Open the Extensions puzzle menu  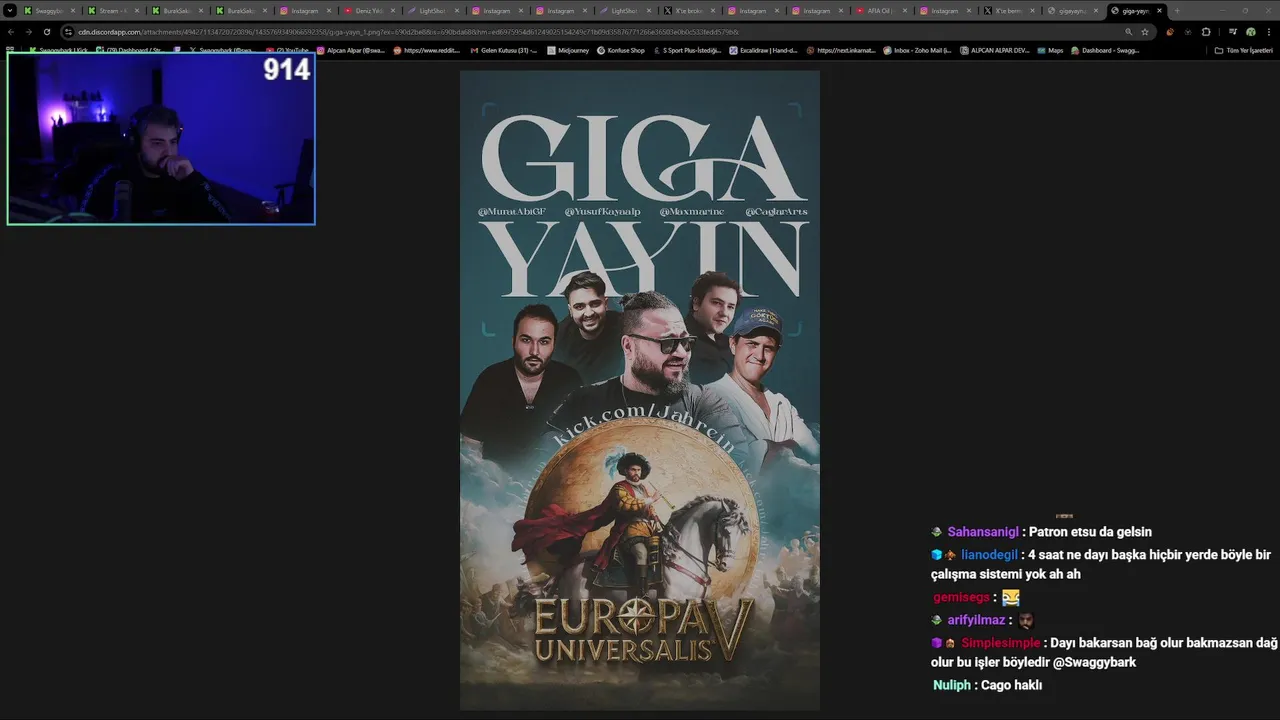pos(1206,31)
